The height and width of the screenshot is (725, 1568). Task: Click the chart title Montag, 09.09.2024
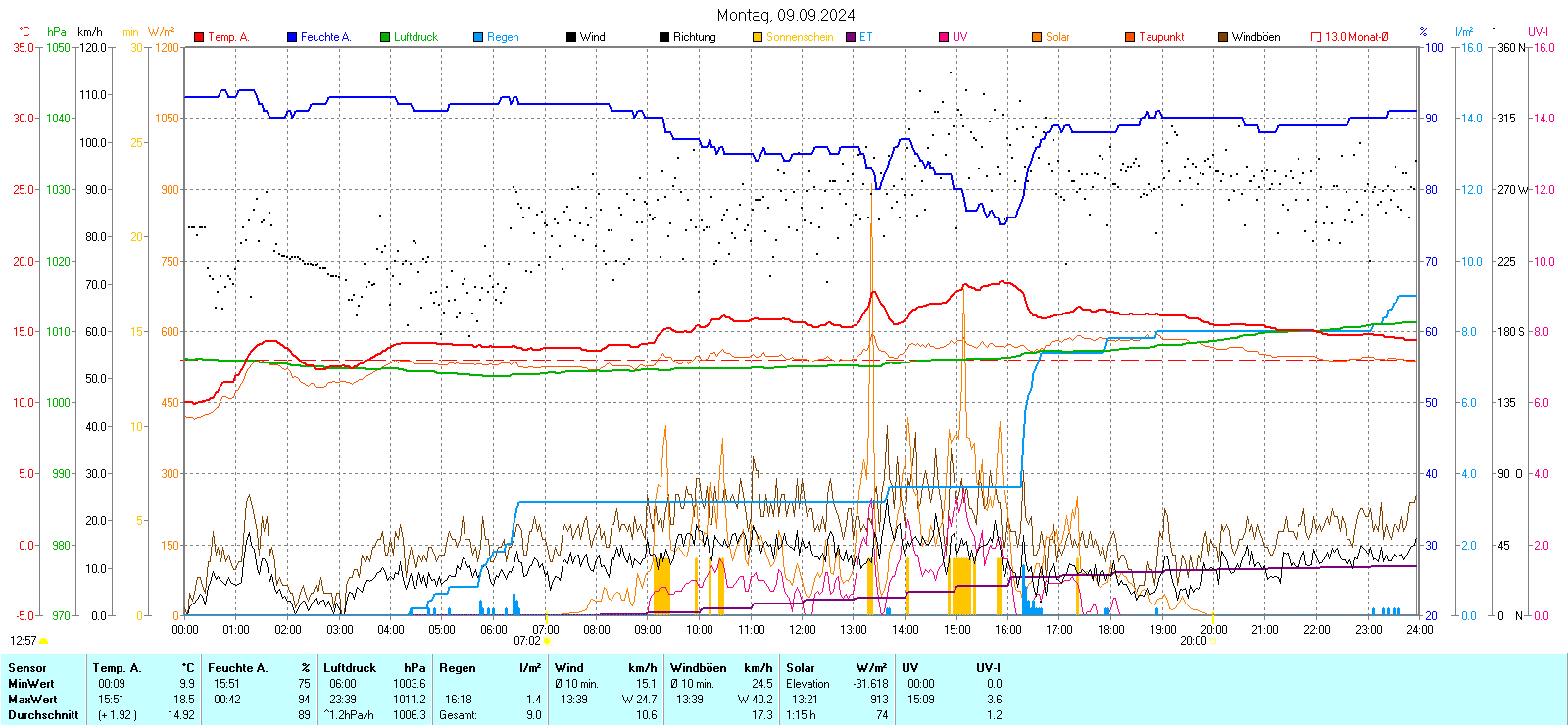tap(785, 15)
